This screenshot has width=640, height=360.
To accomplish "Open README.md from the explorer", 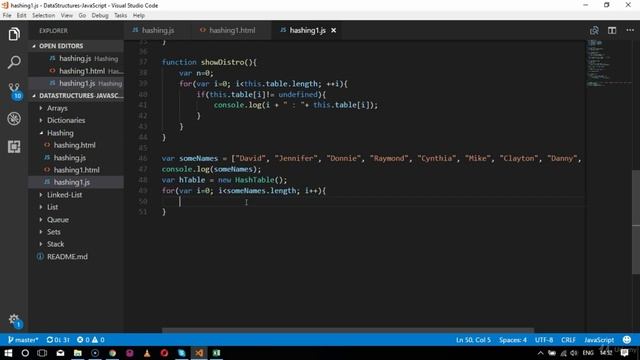I will (x=67, y=257).
